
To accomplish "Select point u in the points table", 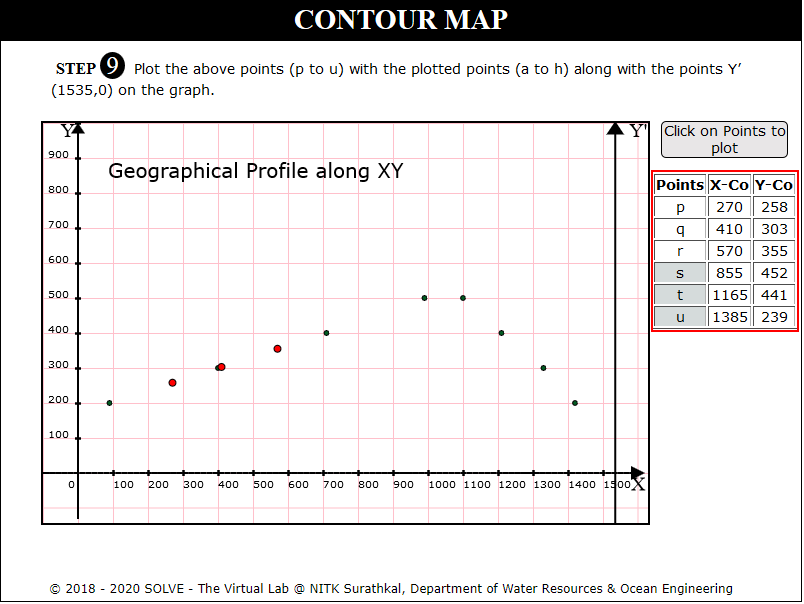I will click(680, 317).
